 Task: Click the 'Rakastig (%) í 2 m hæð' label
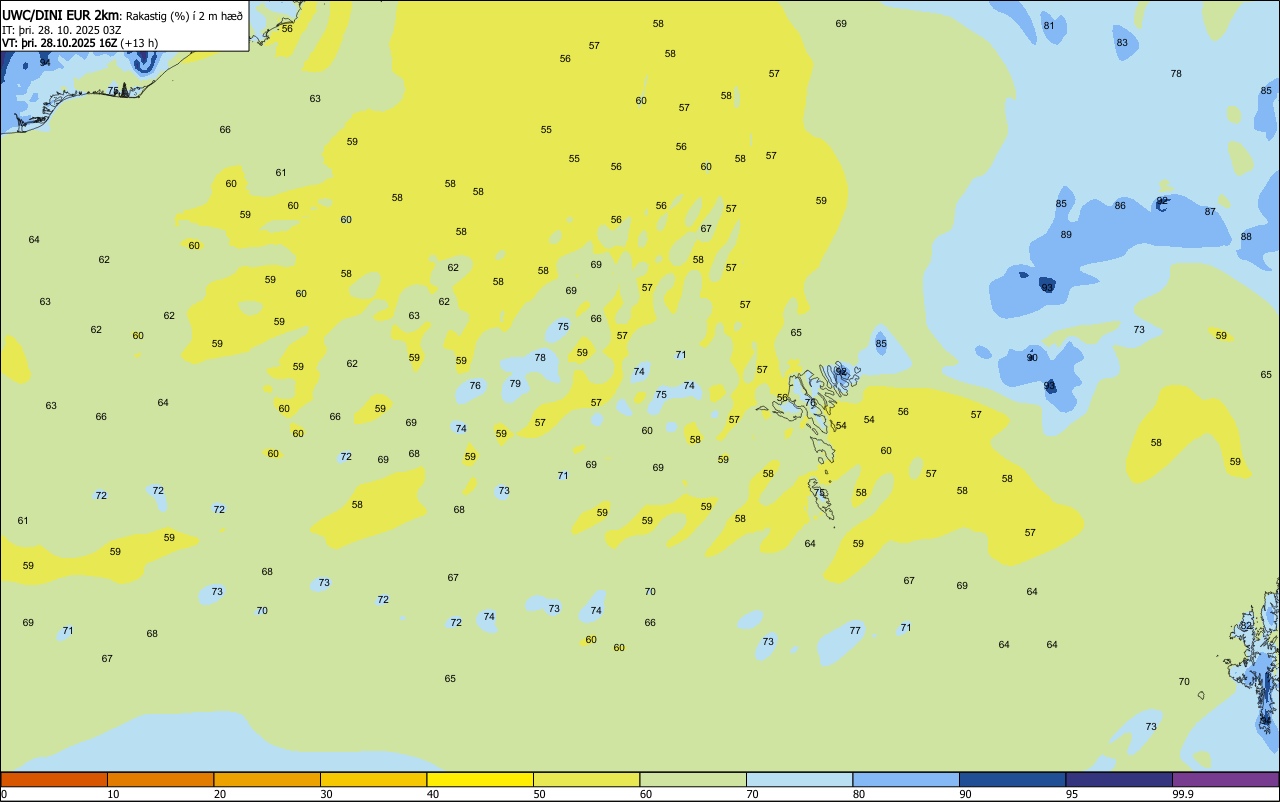click(184, 16)
